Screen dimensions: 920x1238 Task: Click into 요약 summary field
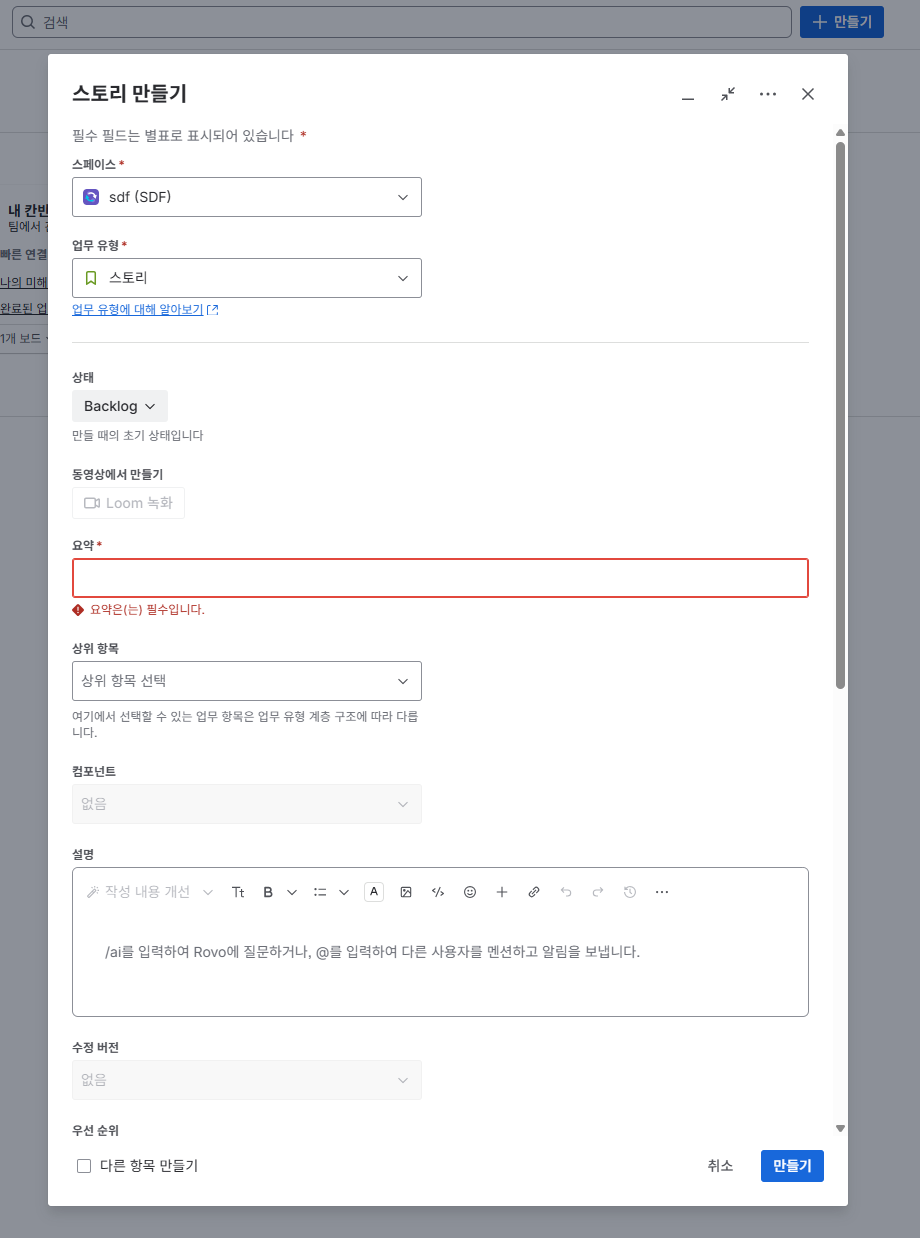440,578
